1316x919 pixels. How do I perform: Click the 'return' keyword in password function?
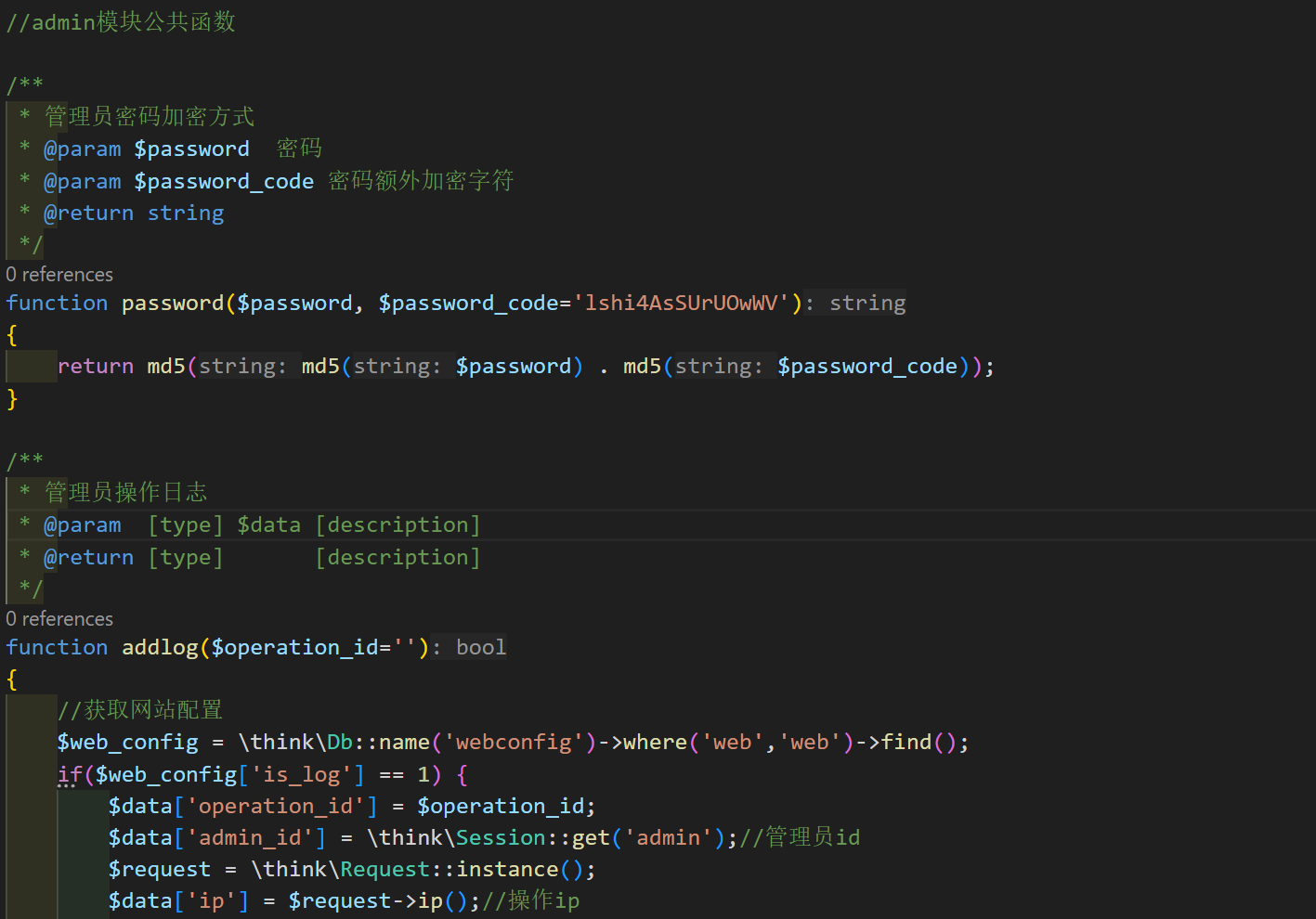tap(96, 366)
